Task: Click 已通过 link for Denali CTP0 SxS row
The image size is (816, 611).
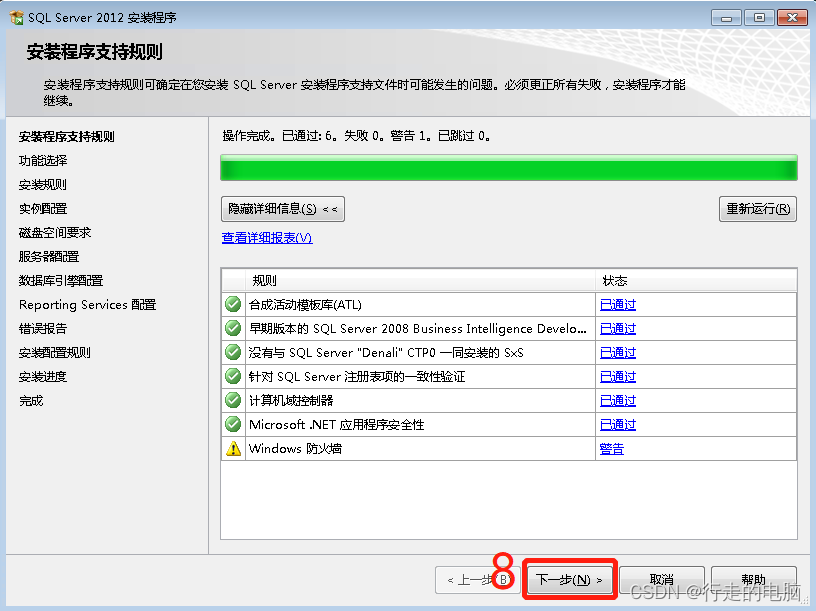Action: [x=618, y=352]
